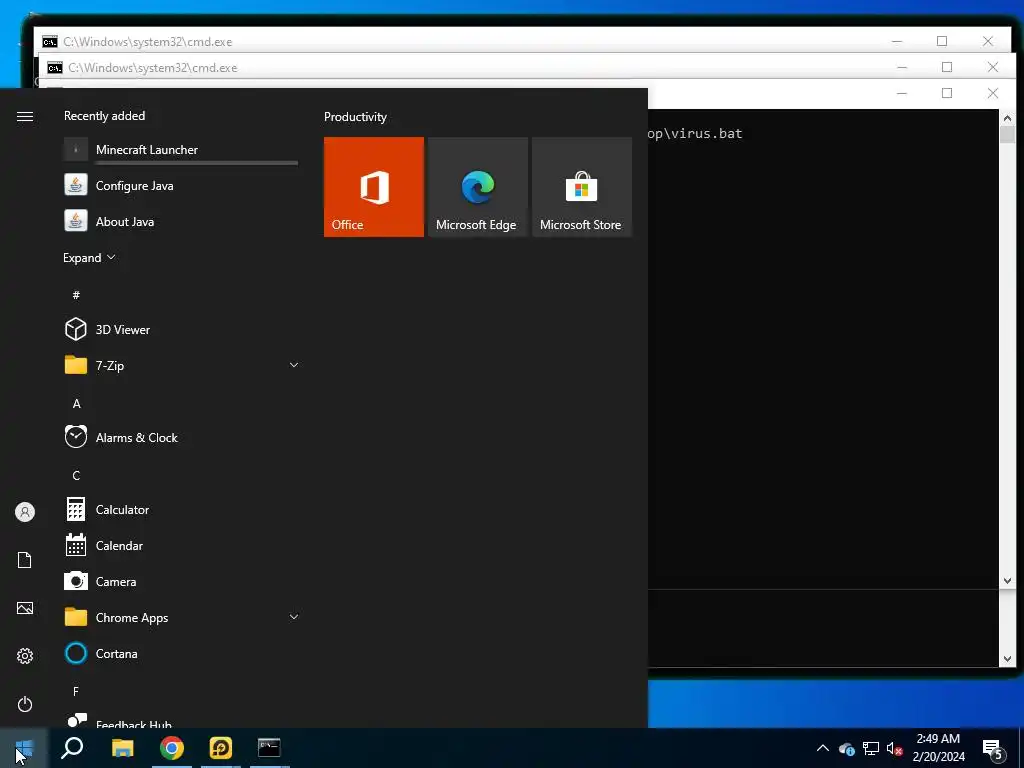This screenshot has height=768, width=1024.
Task: Close the front cmd window
Action: pyautogui.click(x=993, y=93)
